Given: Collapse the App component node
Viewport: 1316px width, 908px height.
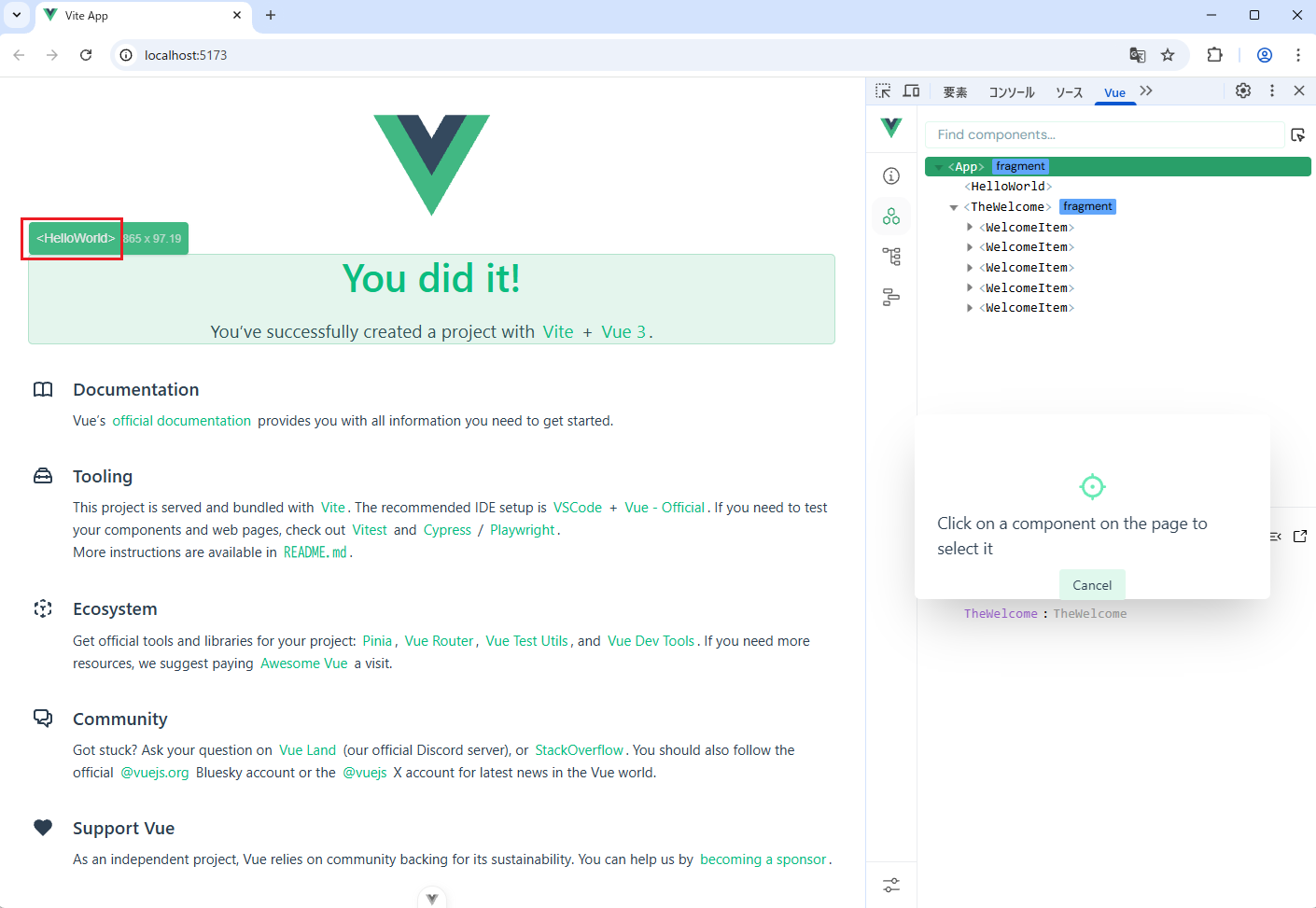Looking at the screenshot, I should tap(939, 167).
